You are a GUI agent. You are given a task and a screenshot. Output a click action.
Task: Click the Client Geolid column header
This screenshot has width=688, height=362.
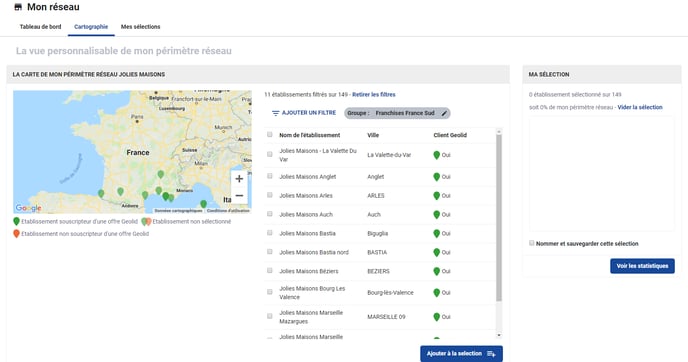coord(450,135)
